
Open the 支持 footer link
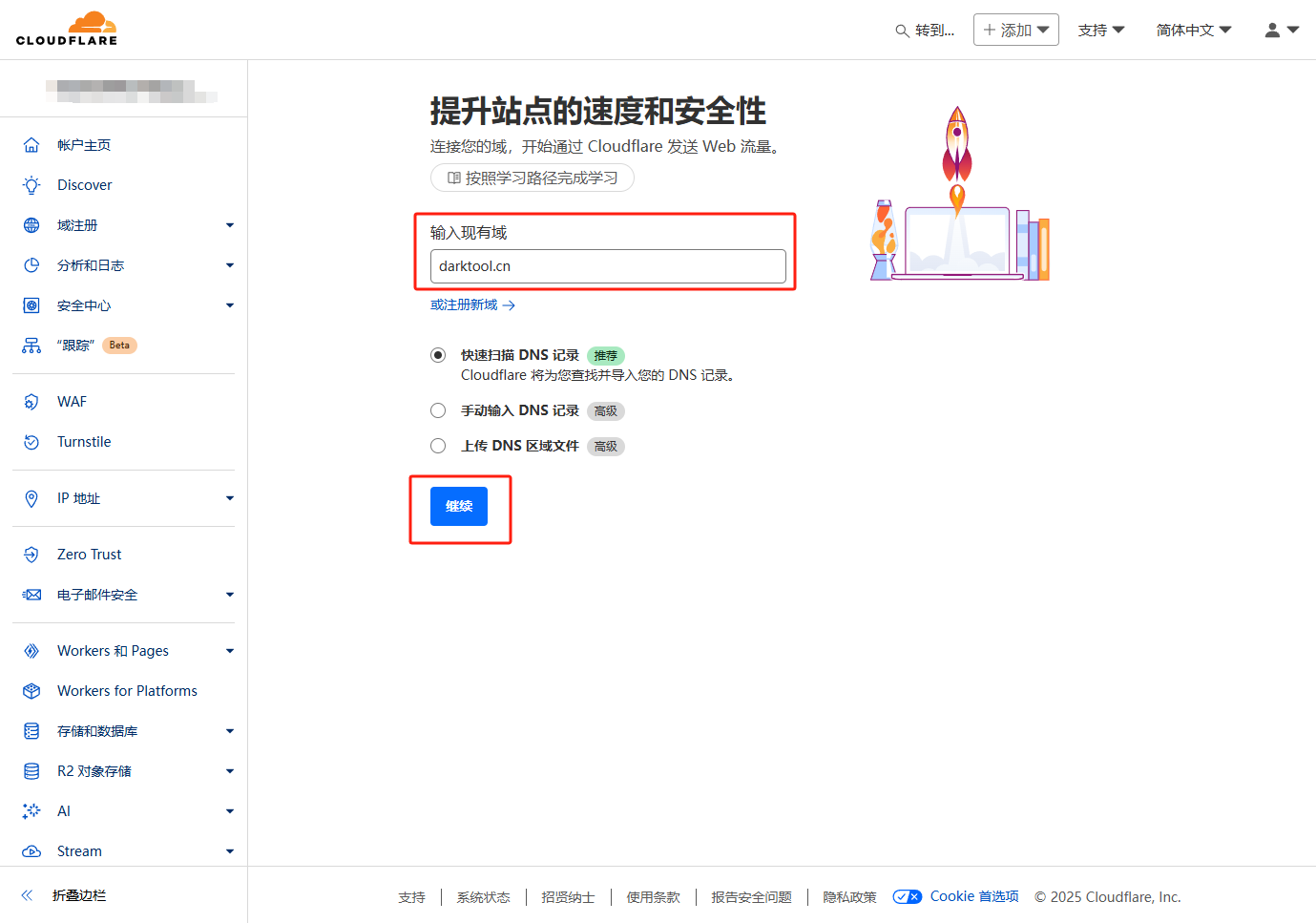pyautogui.click(x=412, y=897)
